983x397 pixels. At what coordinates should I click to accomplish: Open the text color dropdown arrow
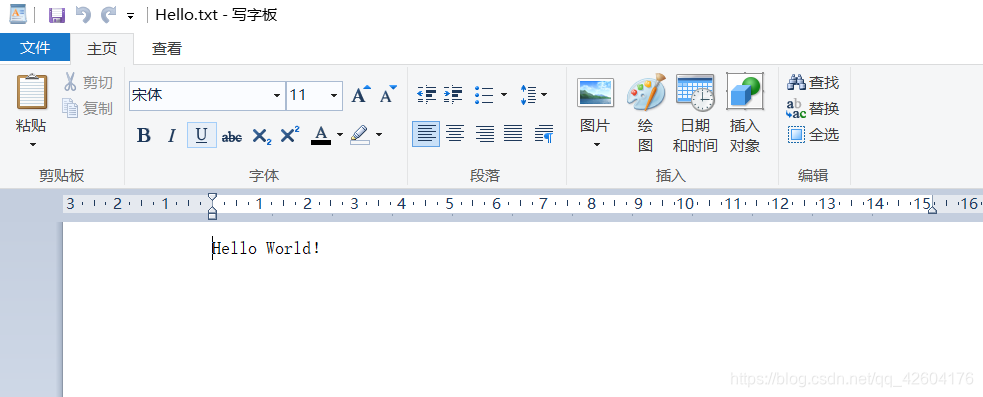340,134
